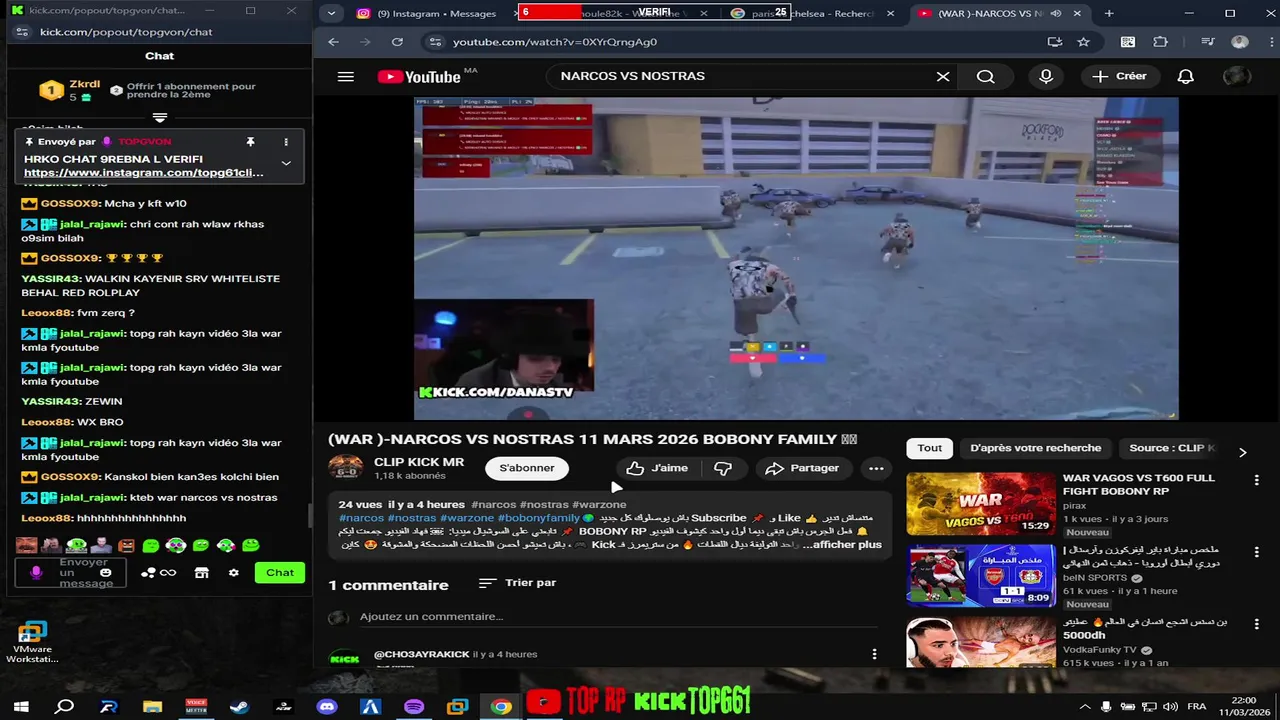Click the Créer button on YouTube
The image size is (1280, 720).
(1120, 76)
